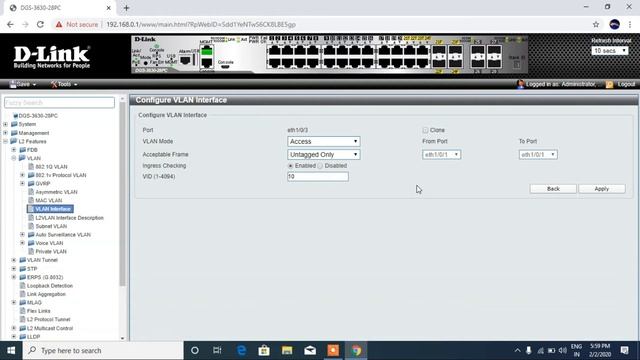Viewport: 640px width, 360px height.
Task: Open the Subnet VLAN page
Action: coord(51,226)
